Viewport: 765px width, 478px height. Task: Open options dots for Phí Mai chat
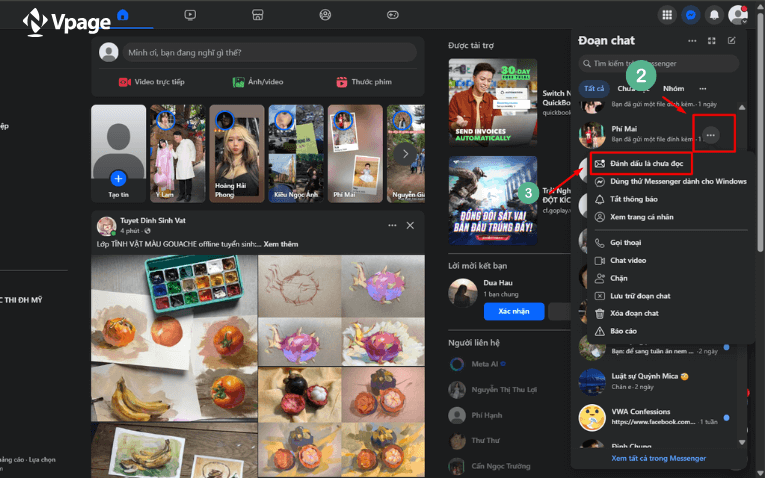click(711, 135)
